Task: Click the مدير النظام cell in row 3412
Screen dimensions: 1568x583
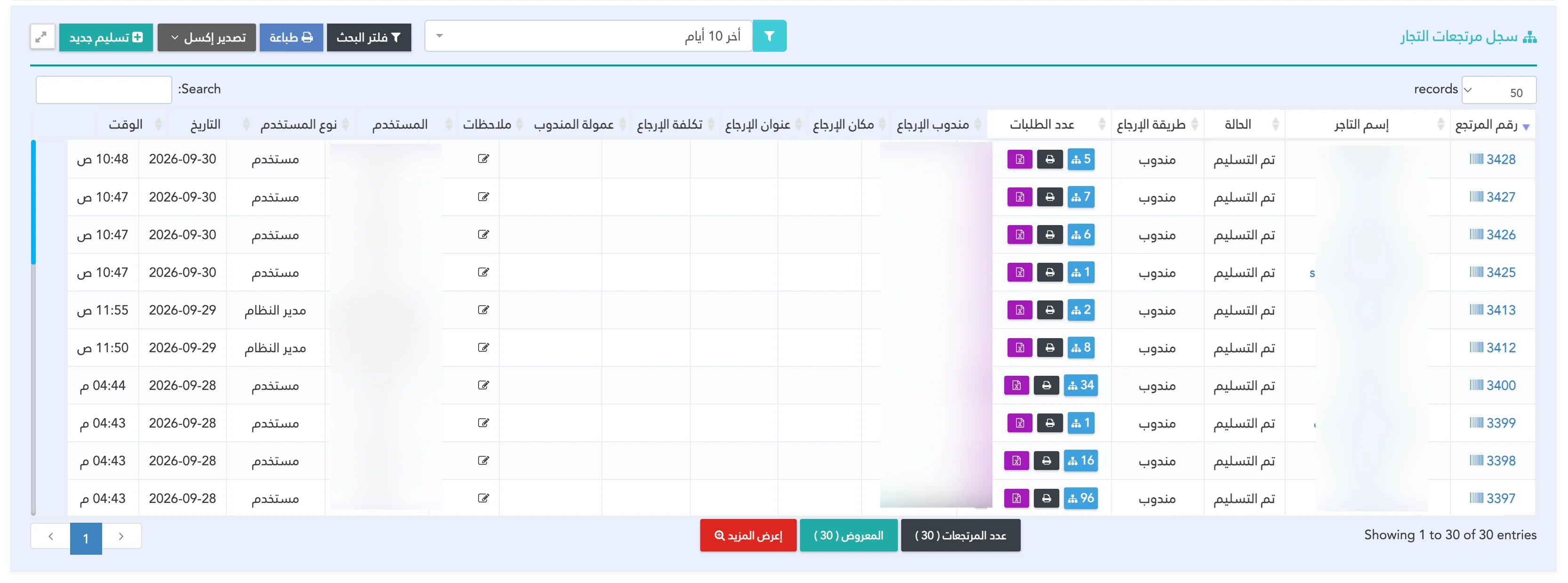Action: tap(275, 348)
